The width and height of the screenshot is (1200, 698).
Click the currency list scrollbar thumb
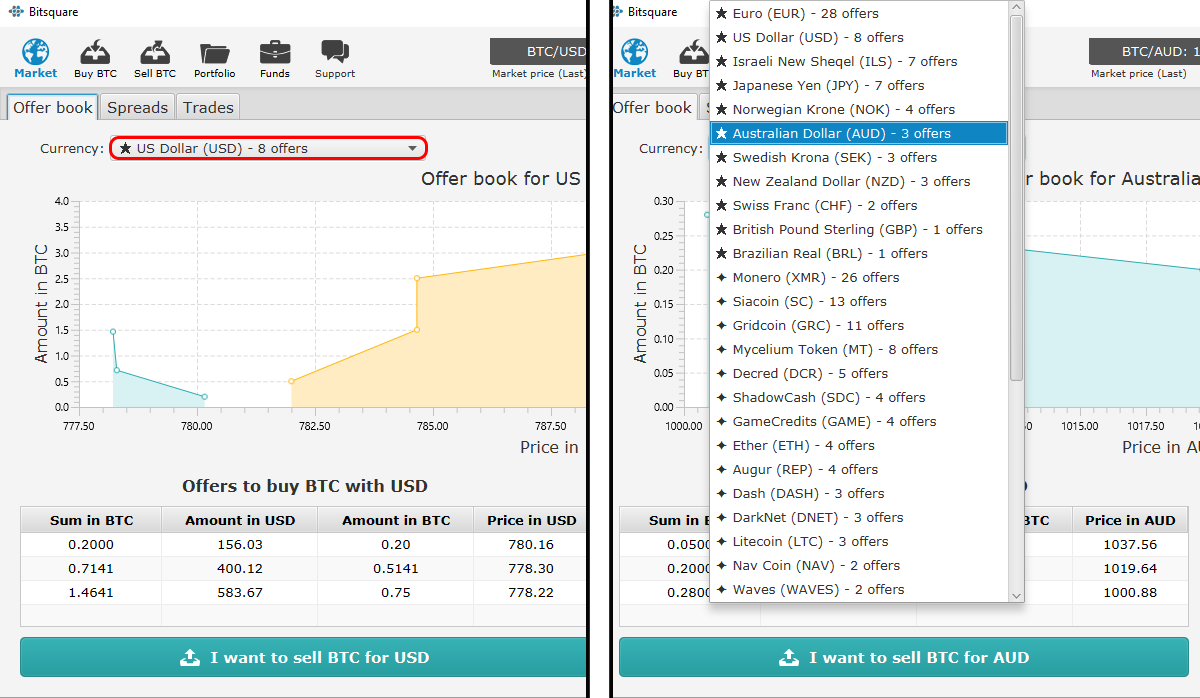[x=1016, y=198]
